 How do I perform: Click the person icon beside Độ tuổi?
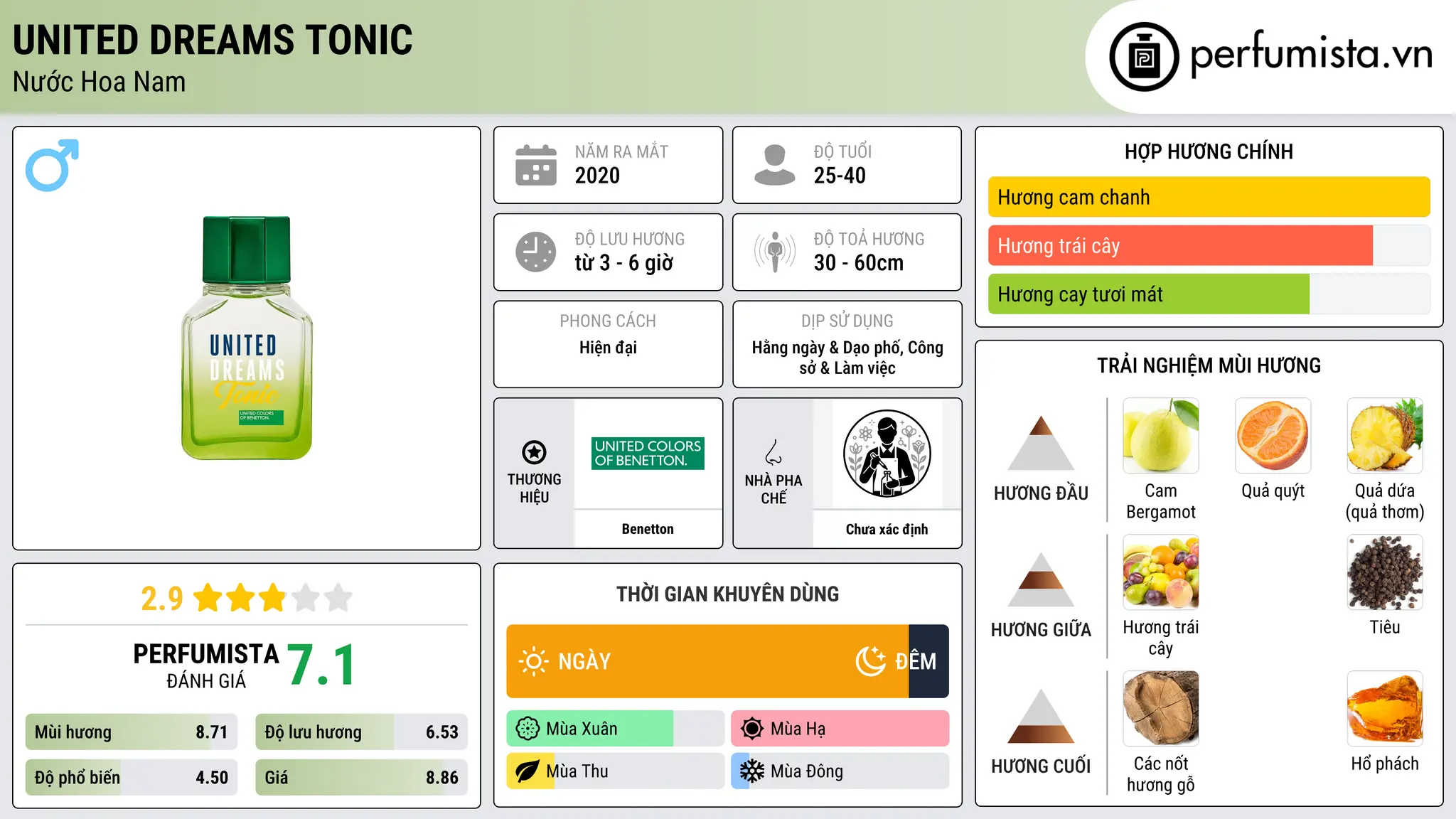(x=774, y=165)
